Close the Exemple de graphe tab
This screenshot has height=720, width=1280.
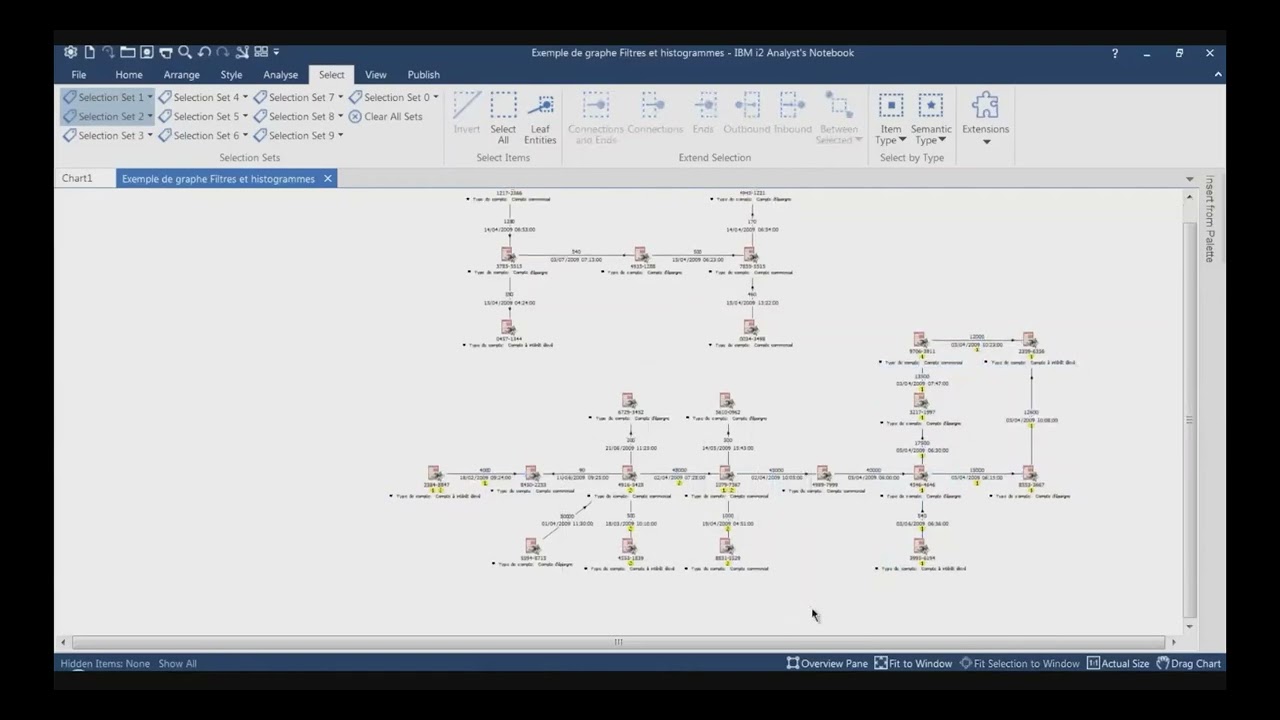(327, 178)
